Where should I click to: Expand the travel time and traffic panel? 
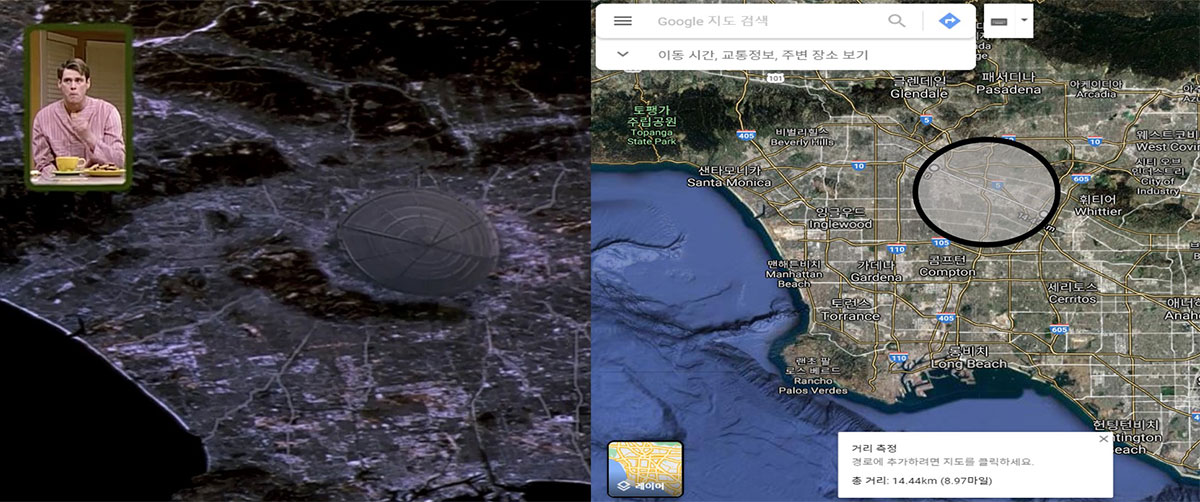[x=623, y=55]
